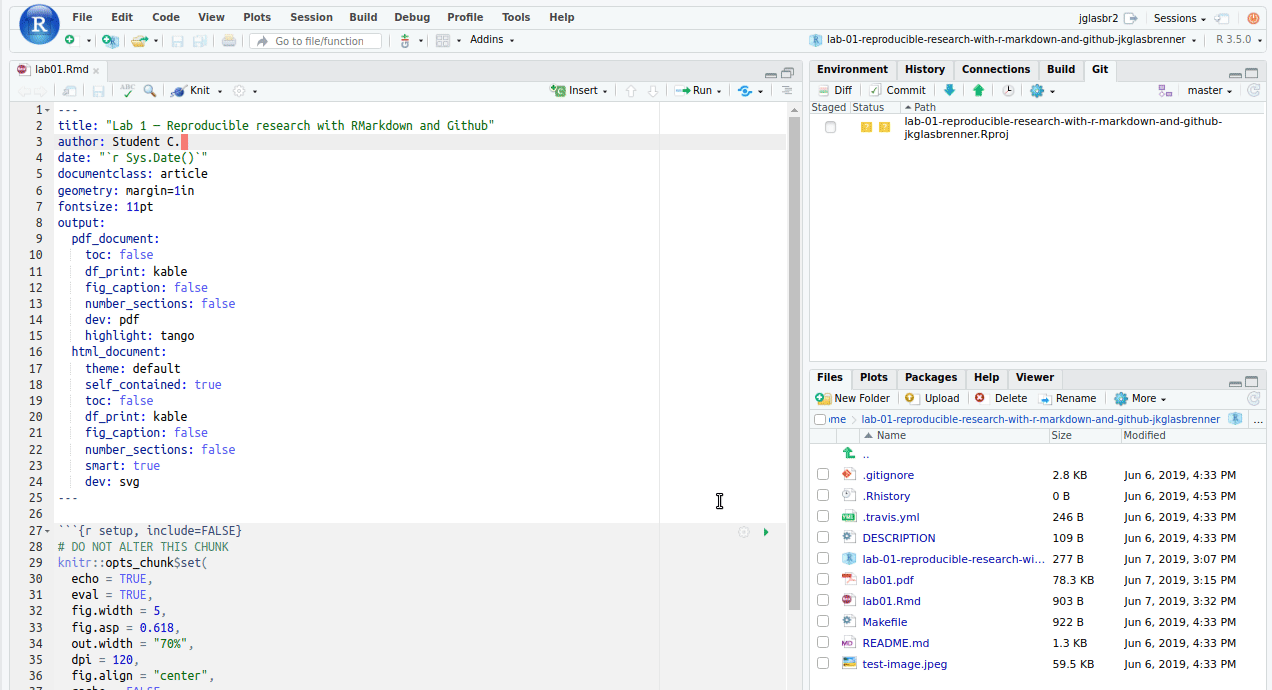Open an existing file using the folder icon

pyautogui.click(x=139, y=40)
